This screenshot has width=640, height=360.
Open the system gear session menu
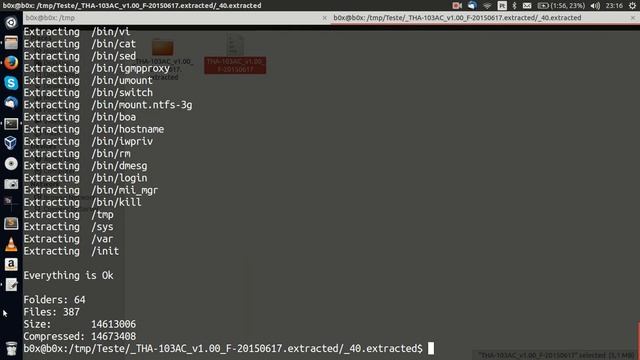[x=632, y=5]
